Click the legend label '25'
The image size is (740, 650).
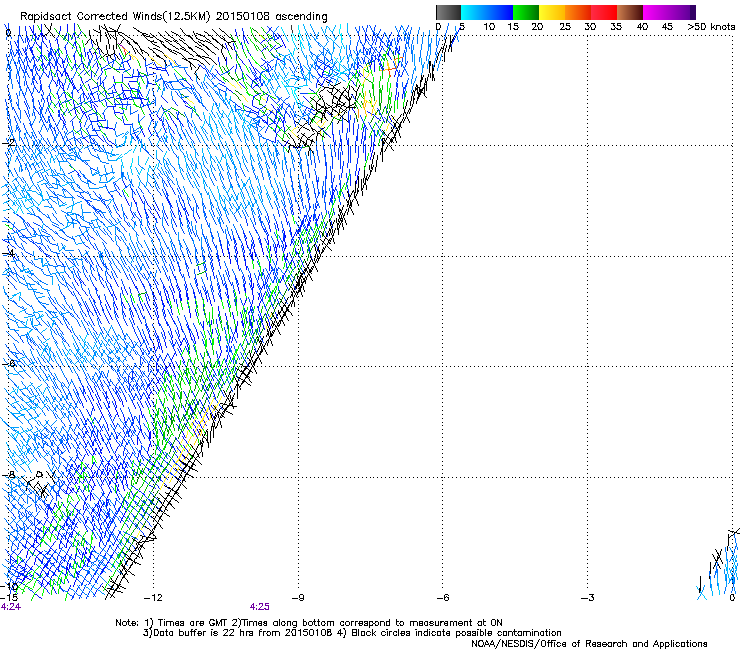(565, 27)
